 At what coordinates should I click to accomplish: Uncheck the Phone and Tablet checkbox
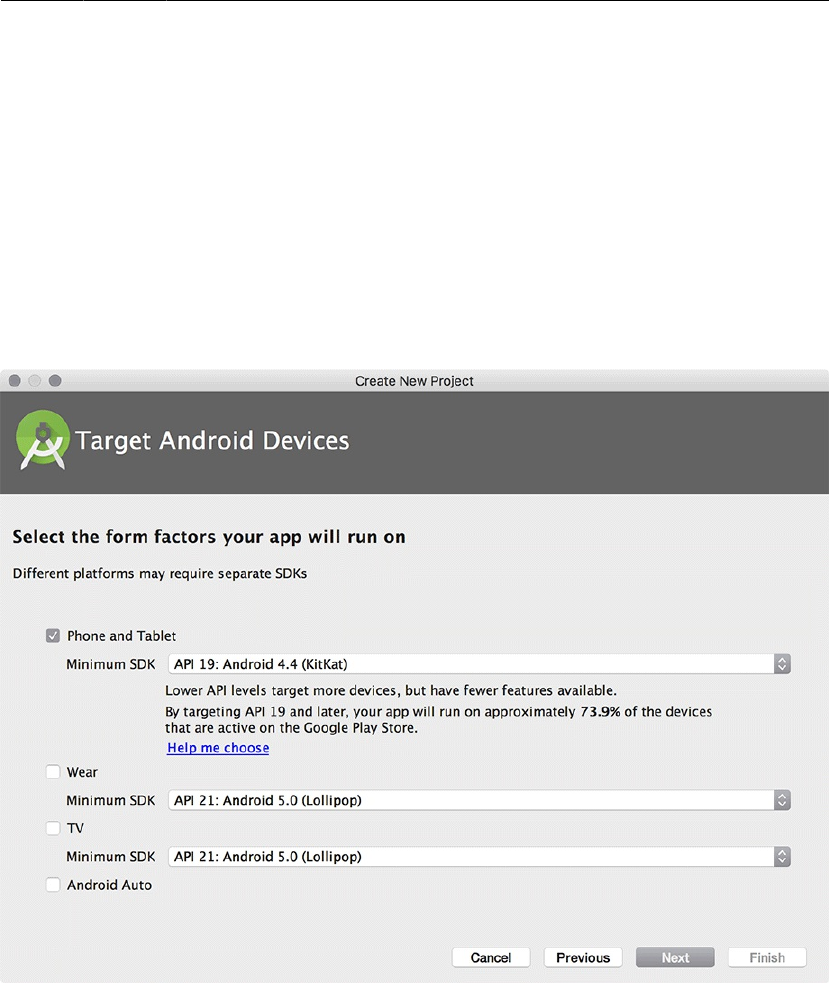(53, 636)
